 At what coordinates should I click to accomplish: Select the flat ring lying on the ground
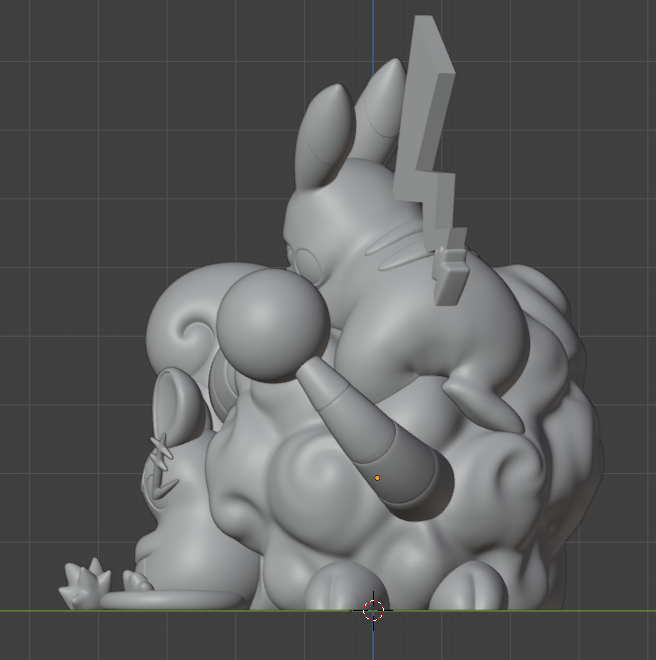pos(173,600)
